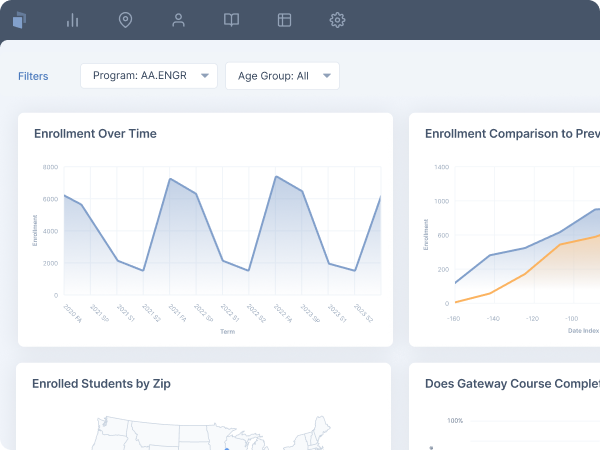This screenshot has height=450, width=600.
Task: Click the Gateway Course chart title
Action: pyautogui.click(x=511, y=383)
